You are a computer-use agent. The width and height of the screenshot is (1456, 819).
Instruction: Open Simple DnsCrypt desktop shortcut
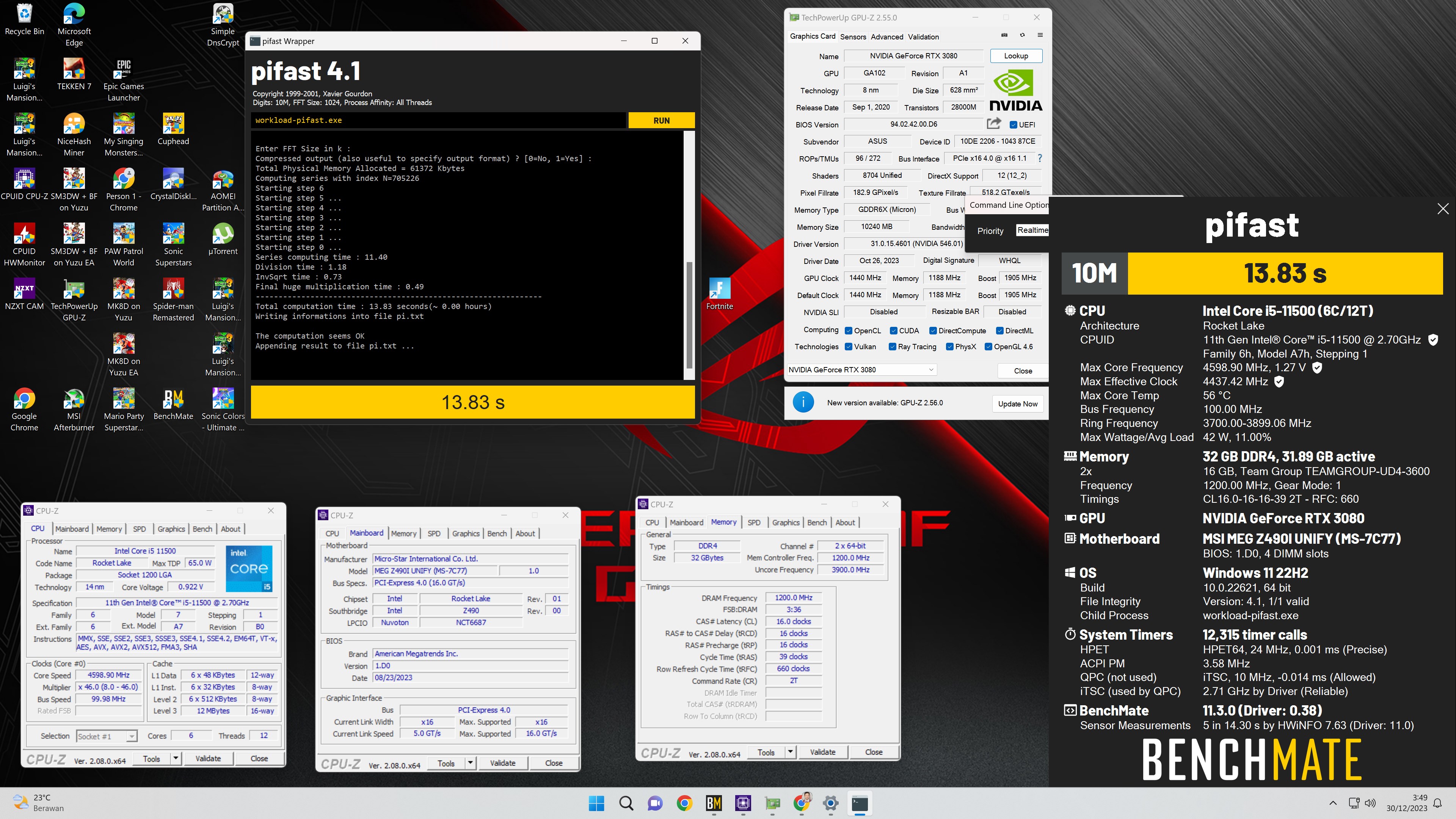pos(223,25)
